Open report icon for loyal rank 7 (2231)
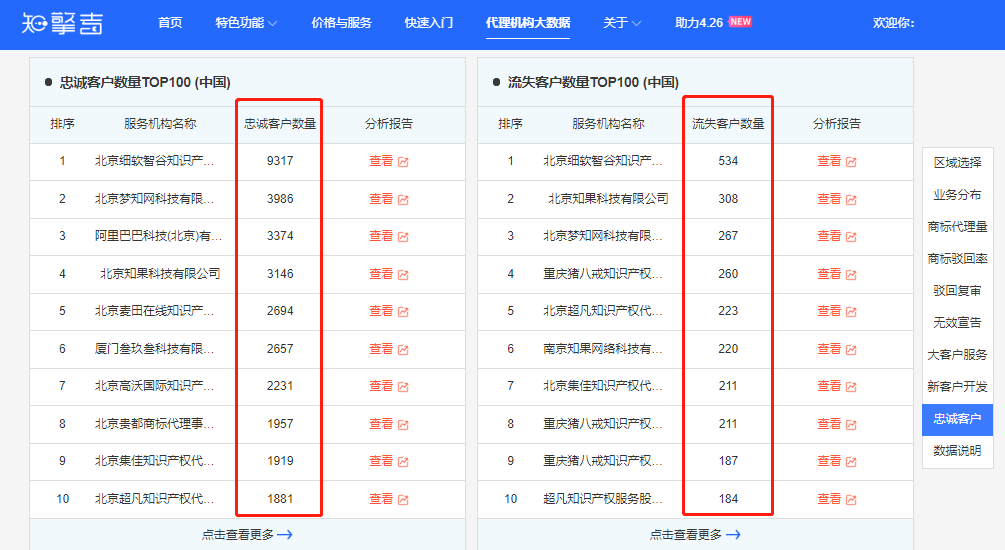Image resolution: width=1005 pixels, height=550 pixels. [x=403, y=387]
